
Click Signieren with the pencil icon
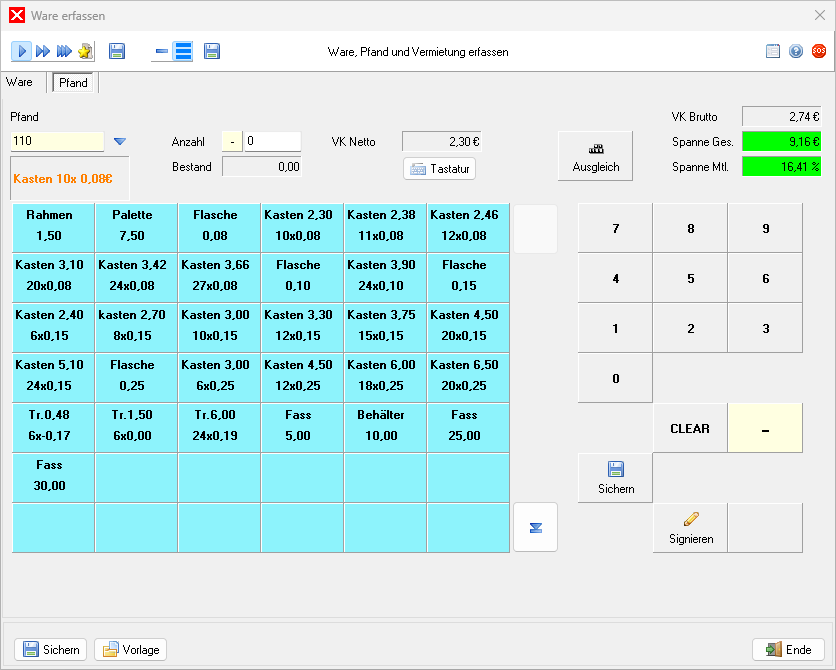[x=690, y=528]
